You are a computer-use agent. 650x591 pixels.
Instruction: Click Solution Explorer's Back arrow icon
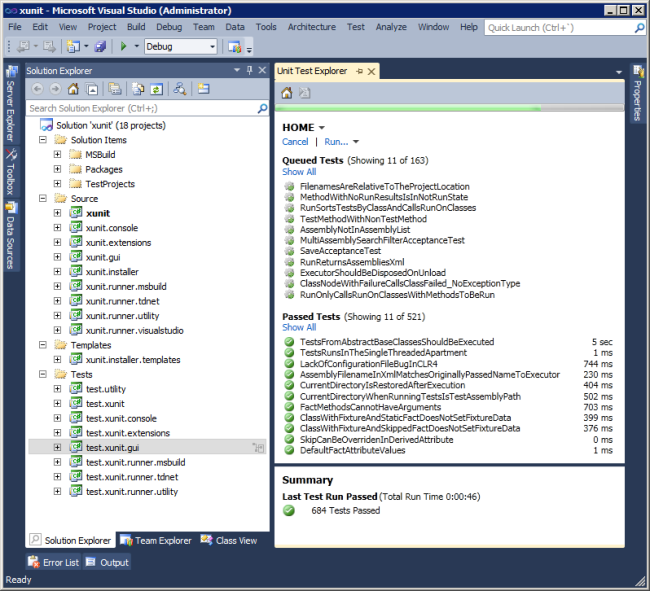(37, 89)
